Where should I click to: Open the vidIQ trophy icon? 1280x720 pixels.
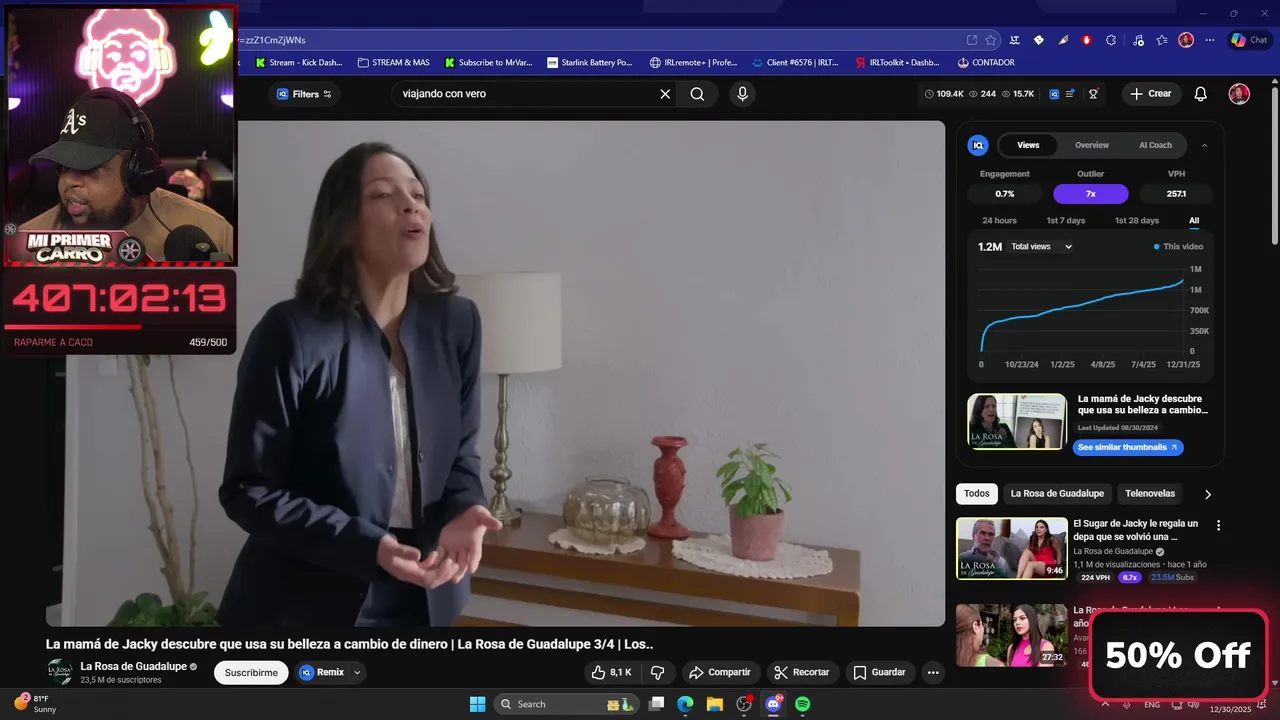[1093, 94]
